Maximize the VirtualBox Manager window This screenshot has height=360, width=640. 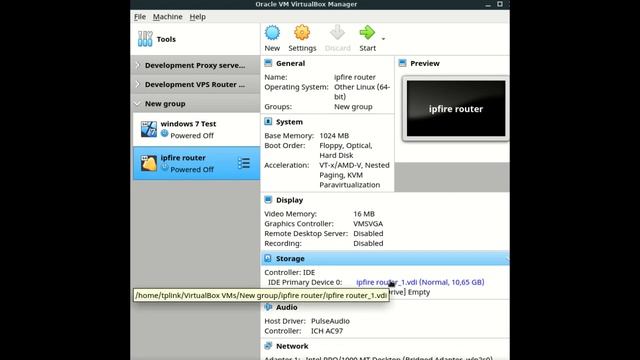[500, 4]
